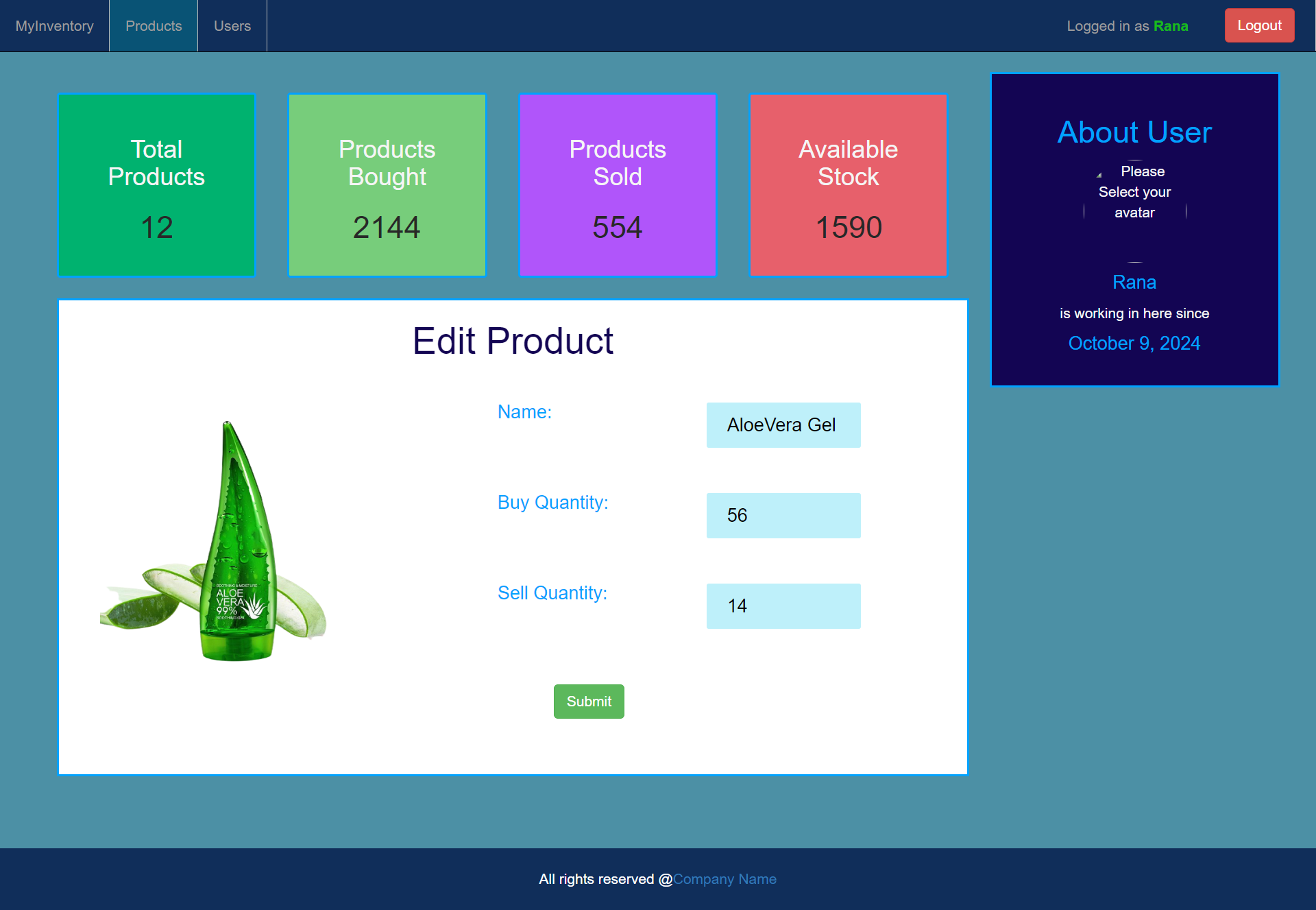Viewport: 1316px width, 910px height.
Task: Select the Products Bought card
Action: point(387,185)
